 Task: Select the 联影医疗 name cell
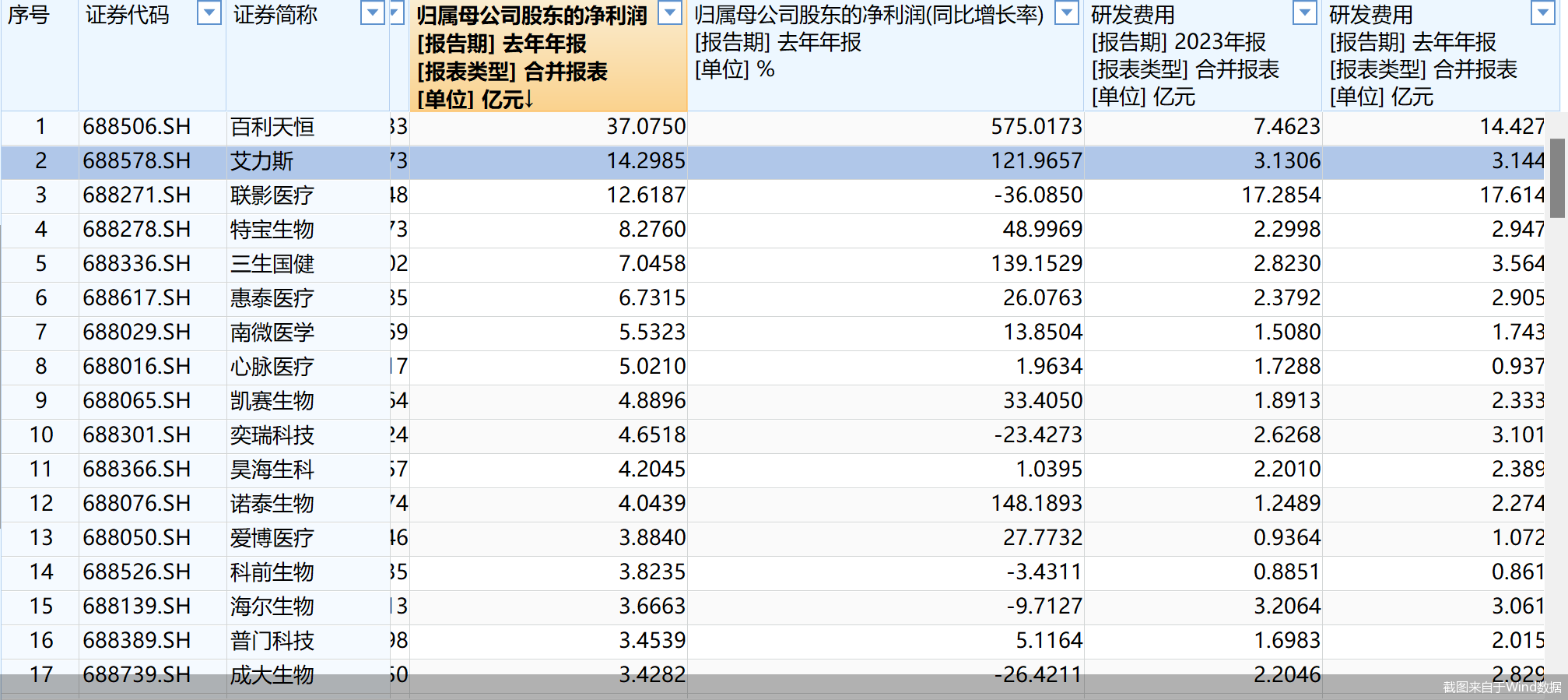[272, 195]
